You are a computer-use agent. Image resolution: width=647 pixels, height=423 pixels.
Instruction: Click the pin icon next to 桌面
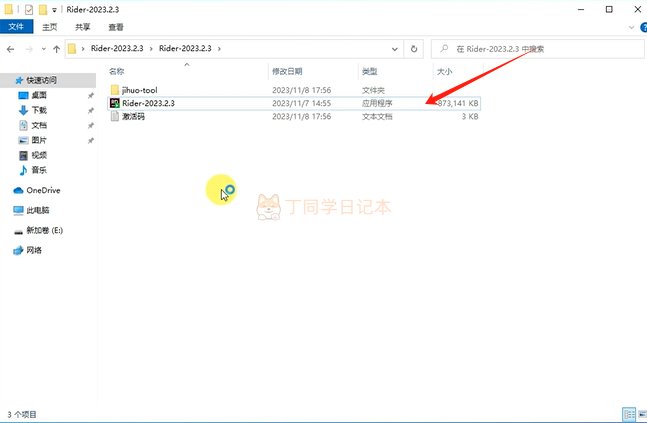(x=90, y=96)
